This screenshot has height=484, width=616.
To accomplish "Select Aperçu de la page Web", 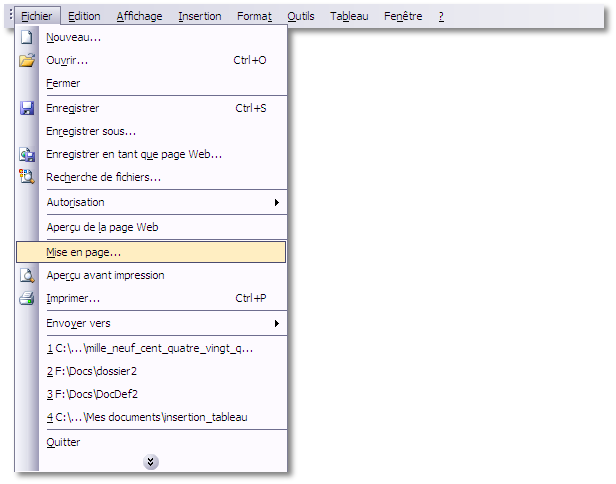I will tap(151, 227).
